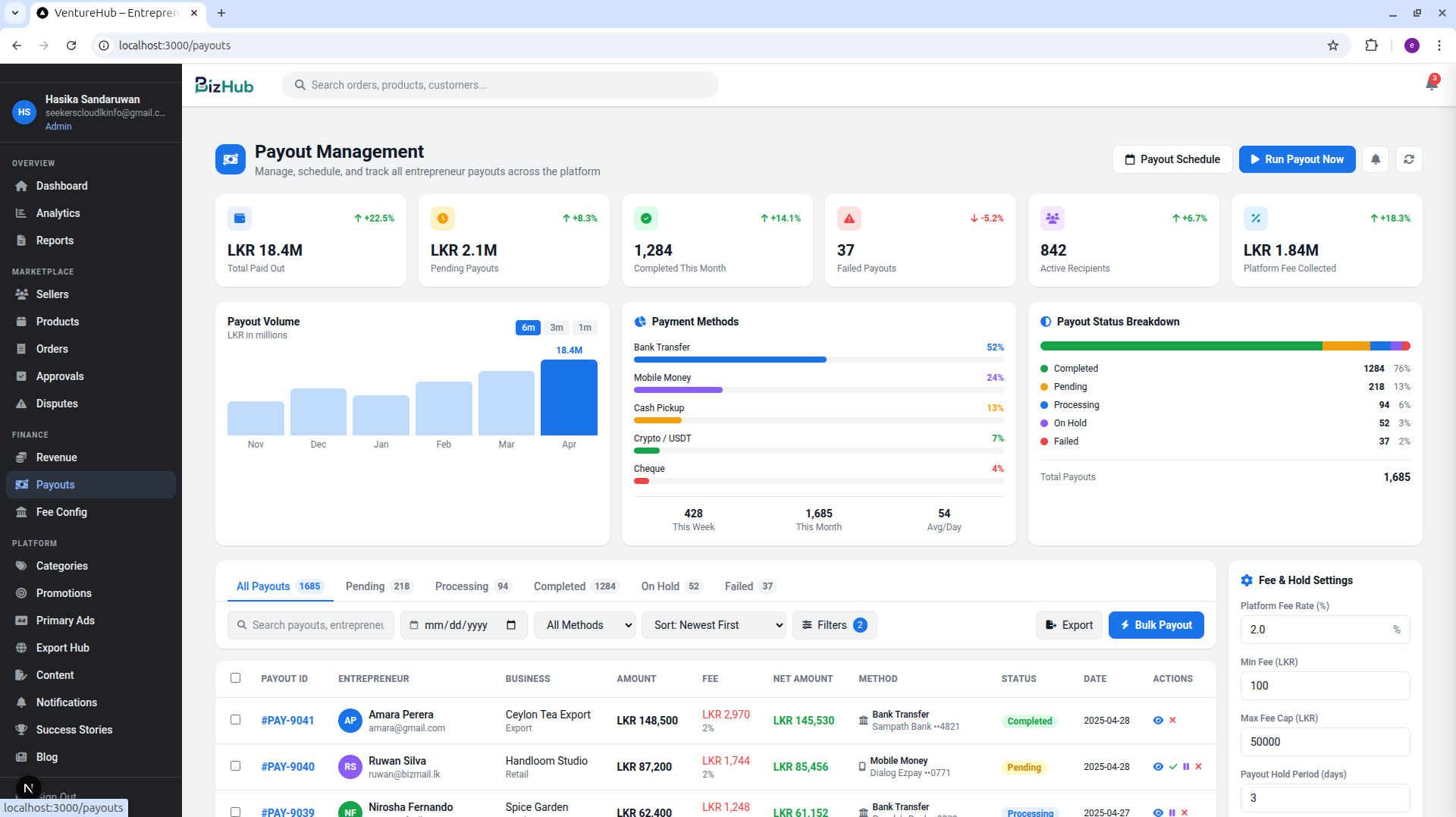Open the date picker calendar icon

coord(511,625)
